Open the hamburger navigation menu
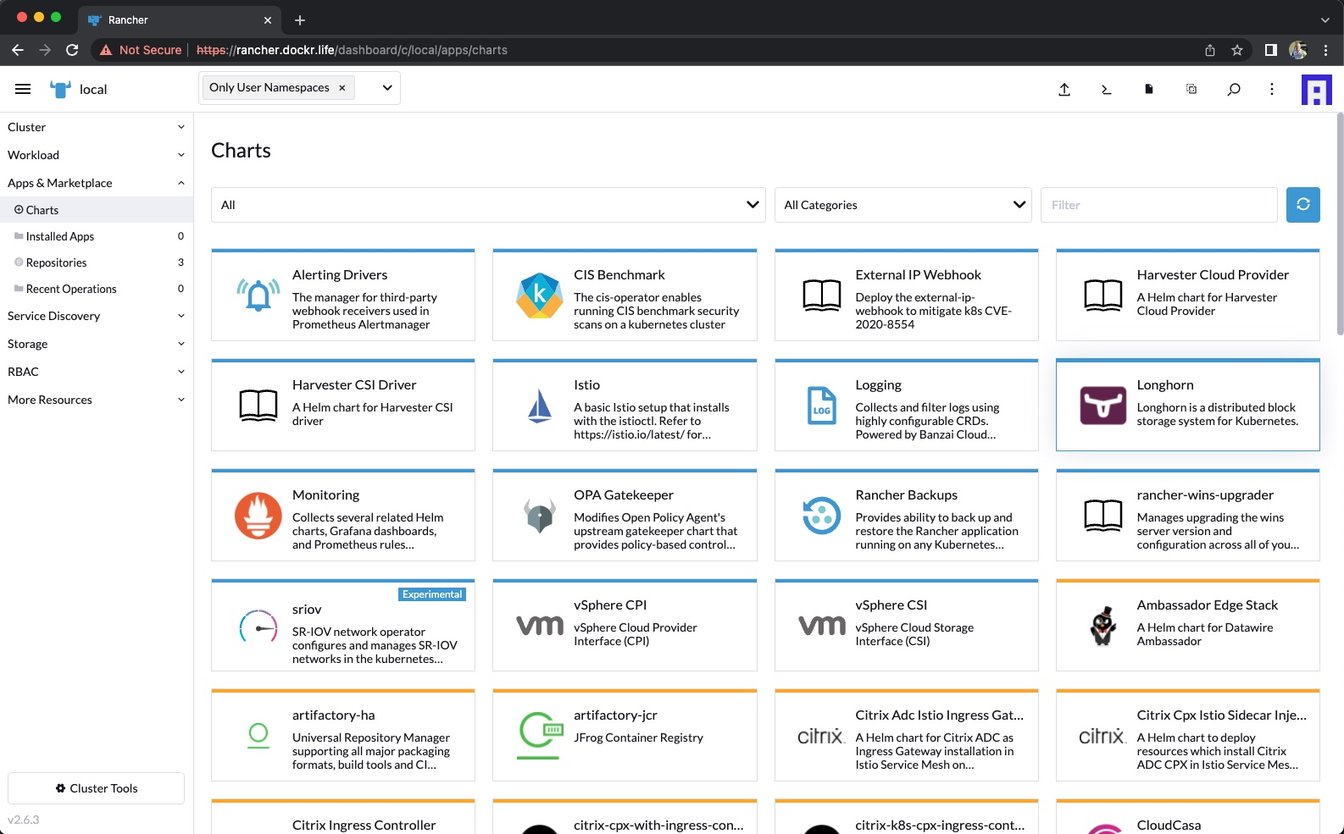 click(x=23, y=89)
